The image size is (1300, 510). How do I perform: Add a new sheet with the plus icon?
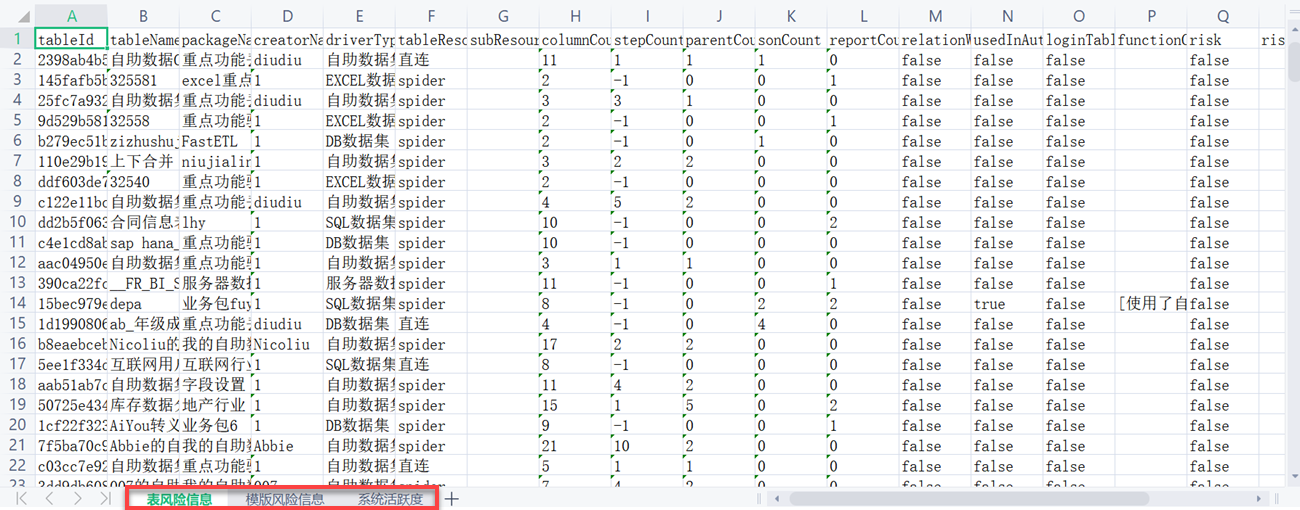click(452, 499)
